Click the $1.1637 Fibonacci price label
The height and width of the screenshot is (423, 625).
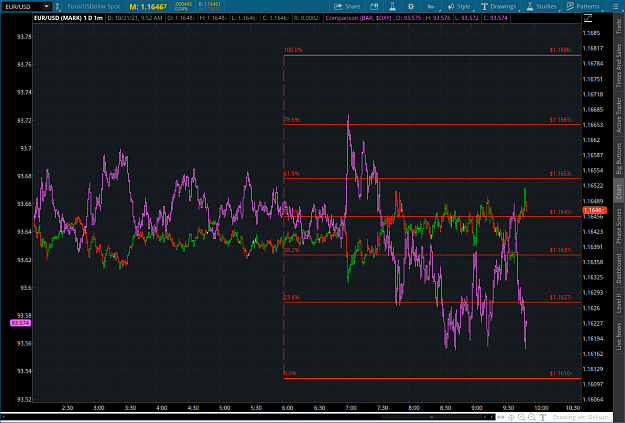pyautogui.click(x=560, y=250)
